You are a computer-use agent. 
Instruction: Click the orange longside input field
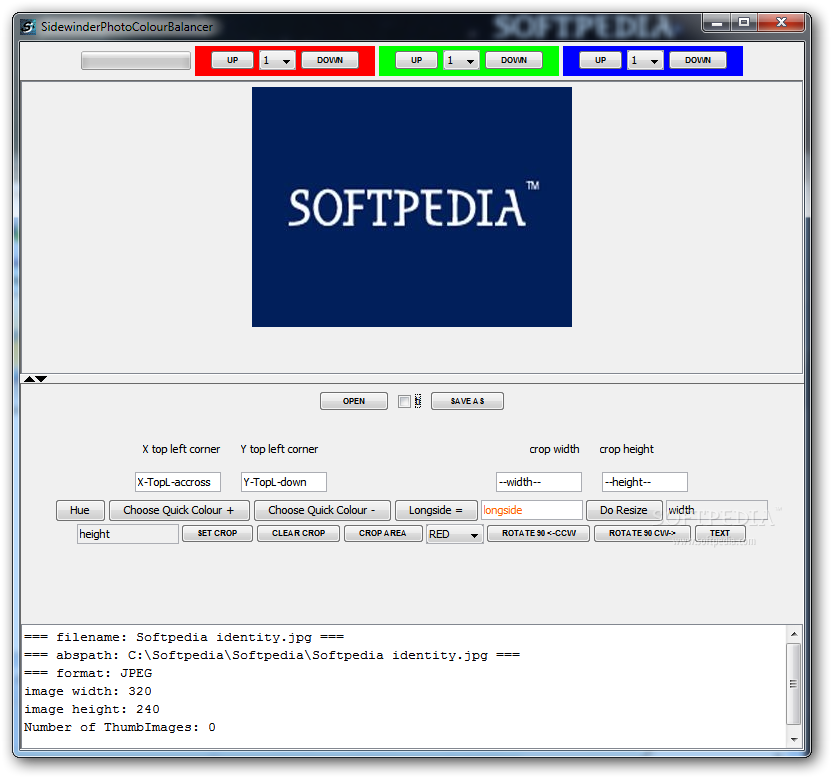[x=532, y=510]
